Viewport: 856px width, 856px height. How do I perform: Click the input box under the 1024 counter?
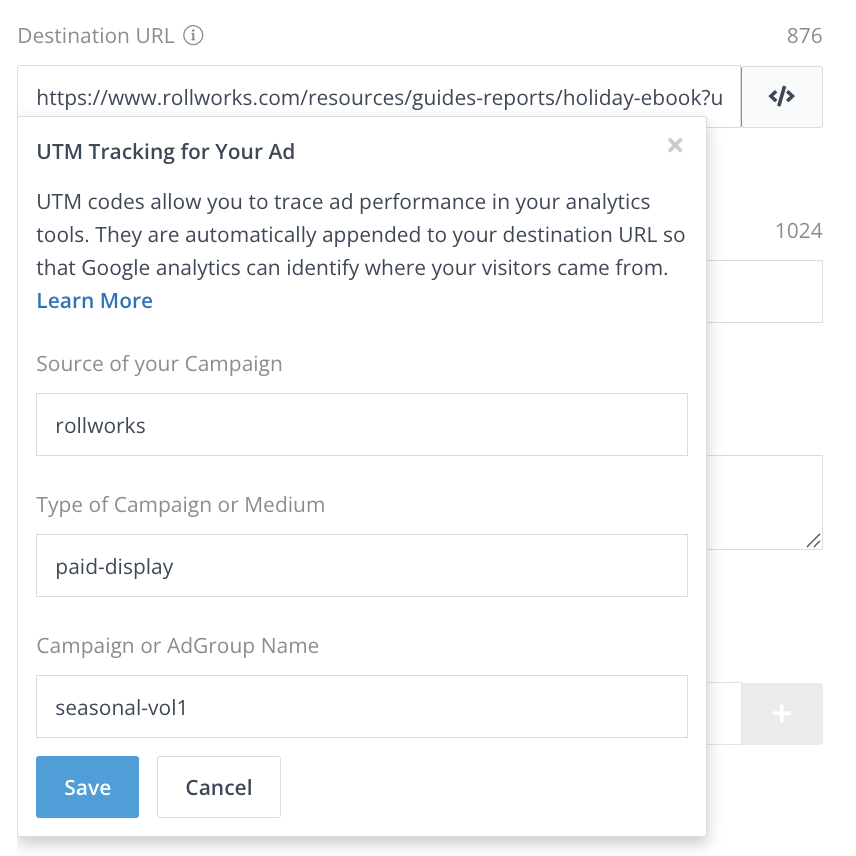(x=764, y=292)
